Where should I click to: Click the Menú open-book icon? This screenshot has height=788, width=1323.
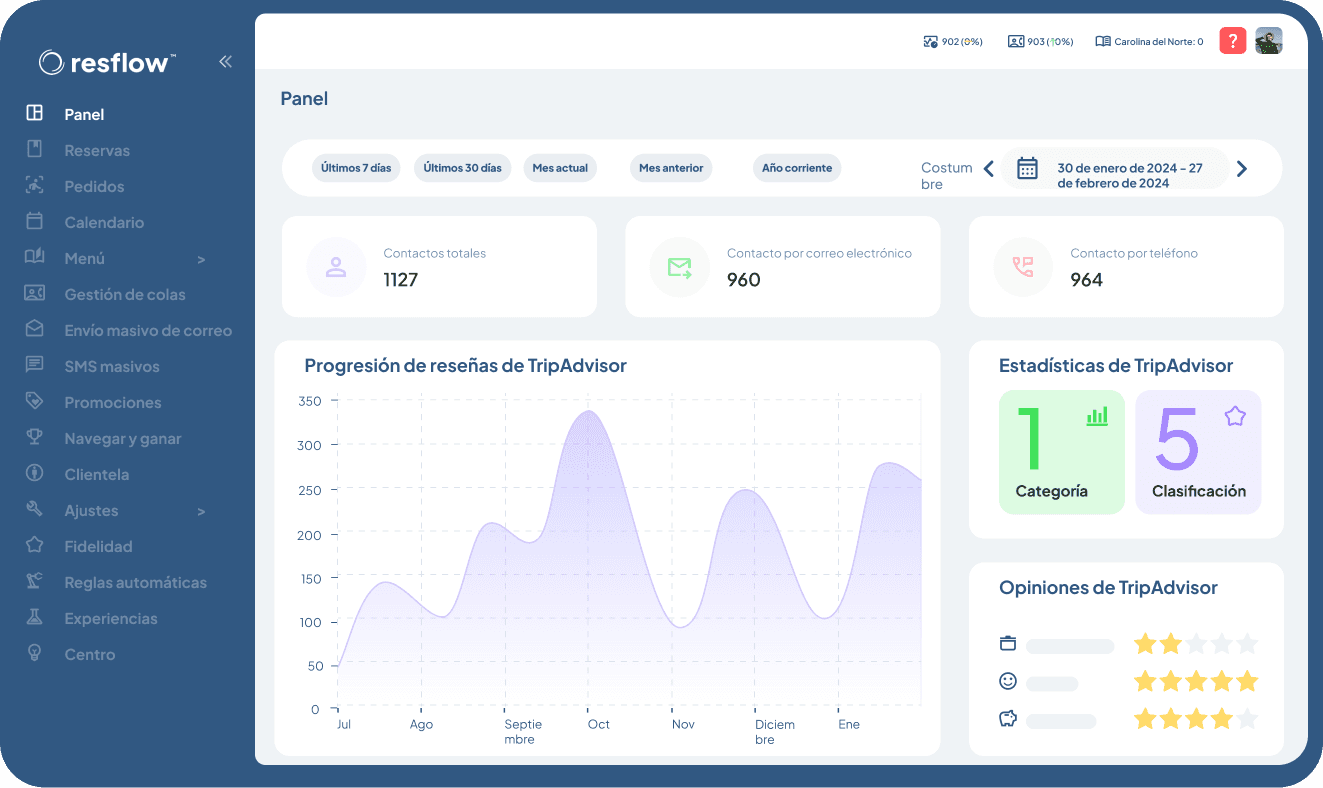[35, 257]
